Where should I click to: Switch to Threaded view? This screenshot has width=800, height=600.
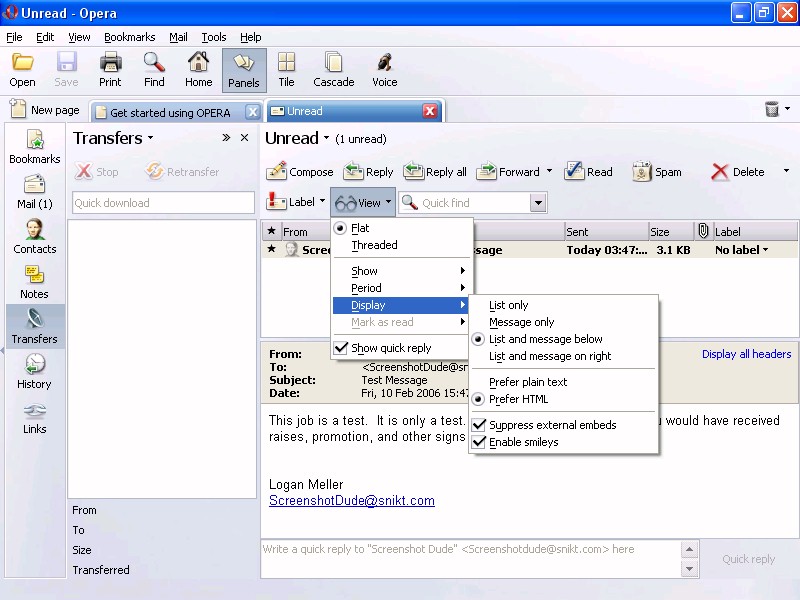[374, 245]
